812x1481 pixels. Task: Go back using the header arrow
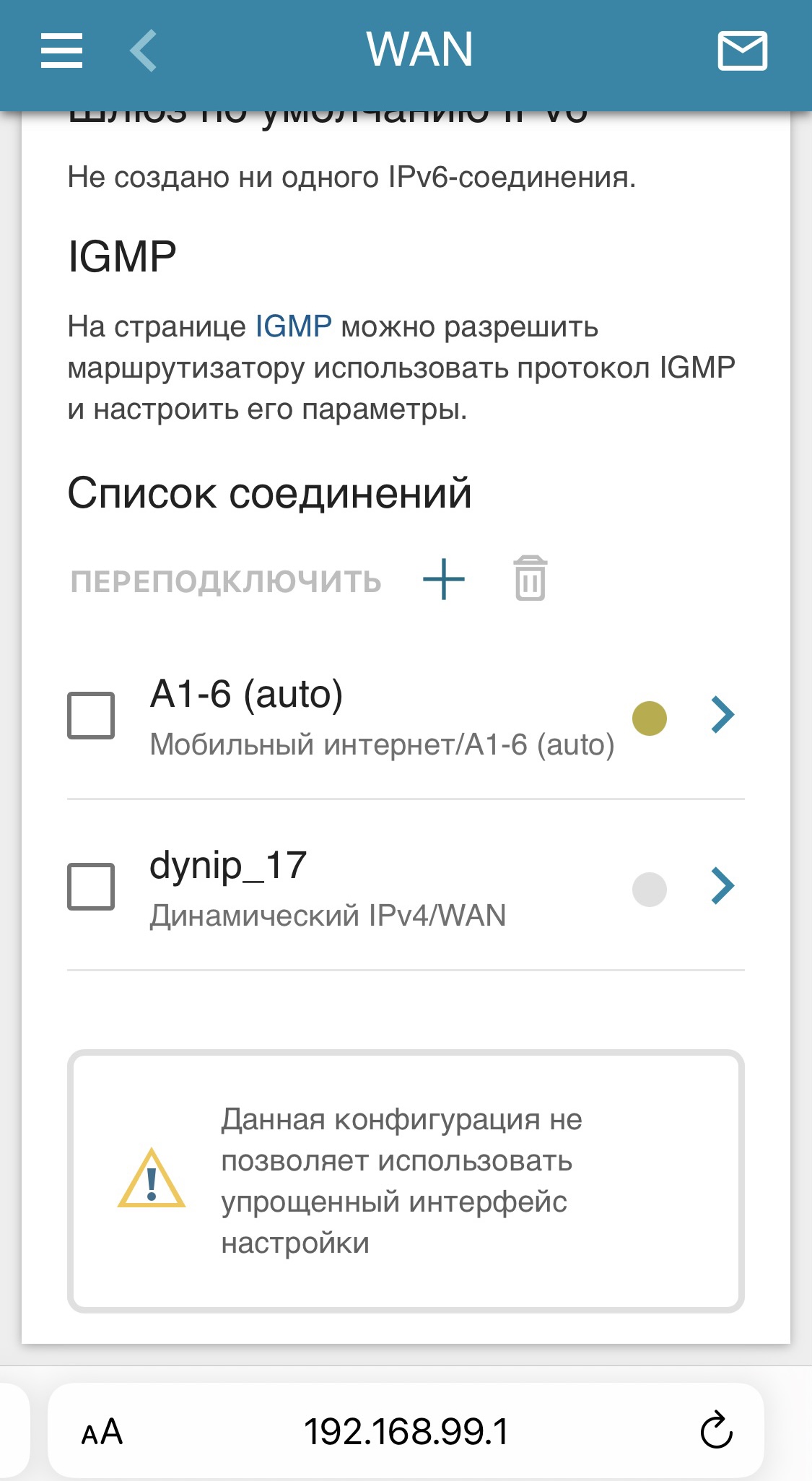[144, 51]
